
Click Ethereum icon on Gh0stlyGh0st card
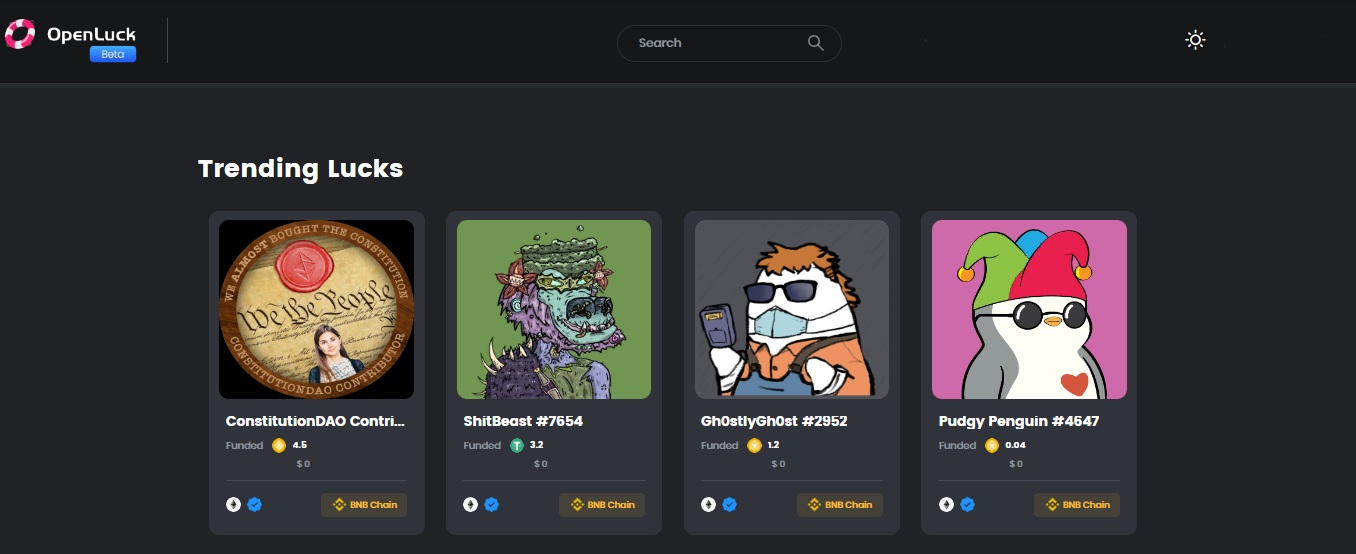click(x=708, y=505)
